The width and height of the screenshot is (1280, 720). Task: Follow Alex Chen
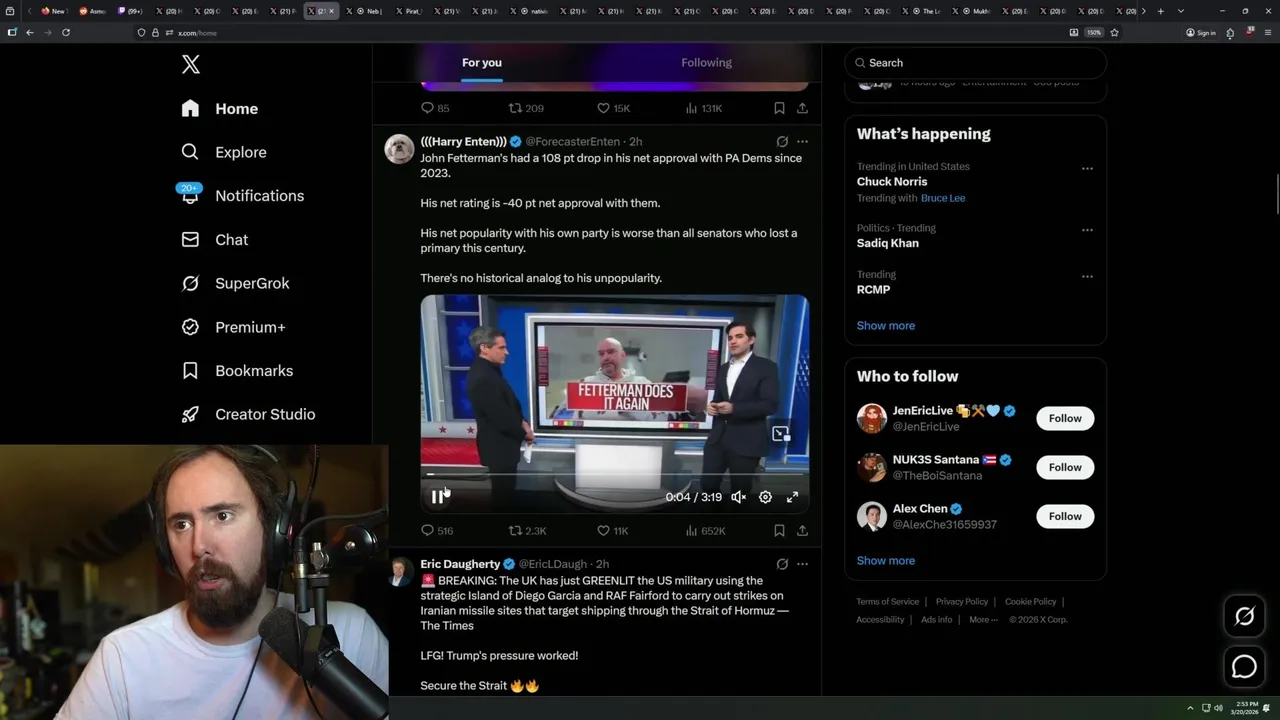(1065, 516)
